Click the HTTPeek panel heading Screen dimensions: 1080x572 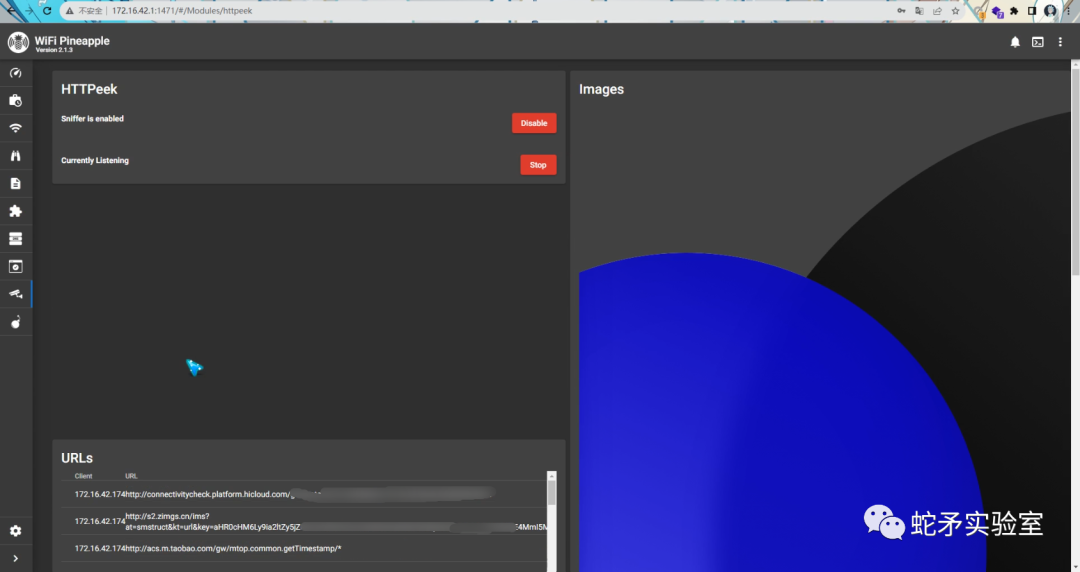click(89, 89)
